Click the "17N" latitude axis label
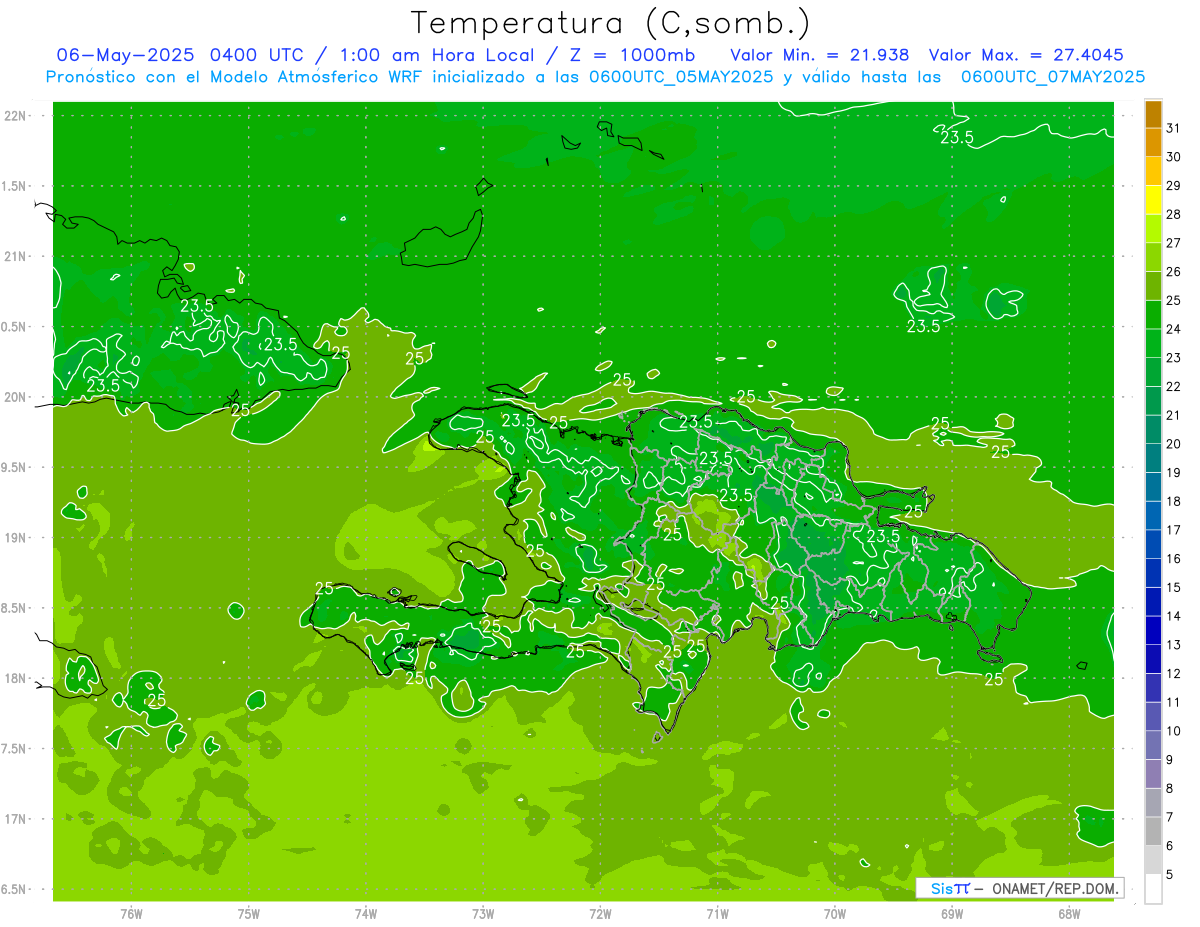1200x927 pixels. click(x=17, y=819)
